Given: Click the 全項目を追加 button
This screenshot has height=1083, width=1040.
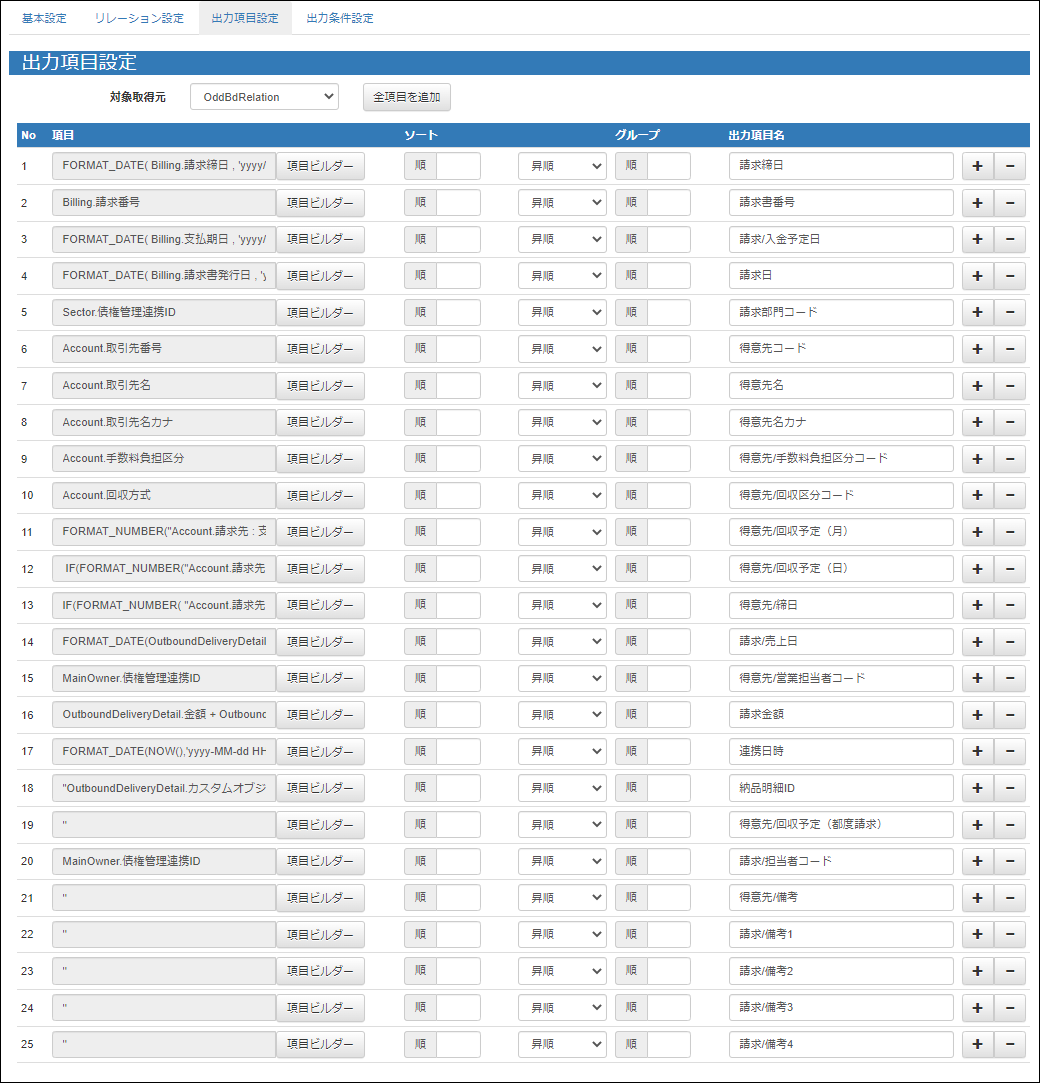Looking at the screenshot, I should (406, 97).
